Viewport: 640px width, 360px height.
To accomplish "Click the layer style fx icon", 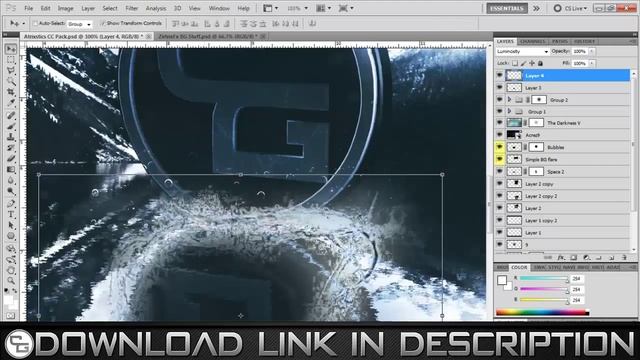I will (x=561, y=258).
